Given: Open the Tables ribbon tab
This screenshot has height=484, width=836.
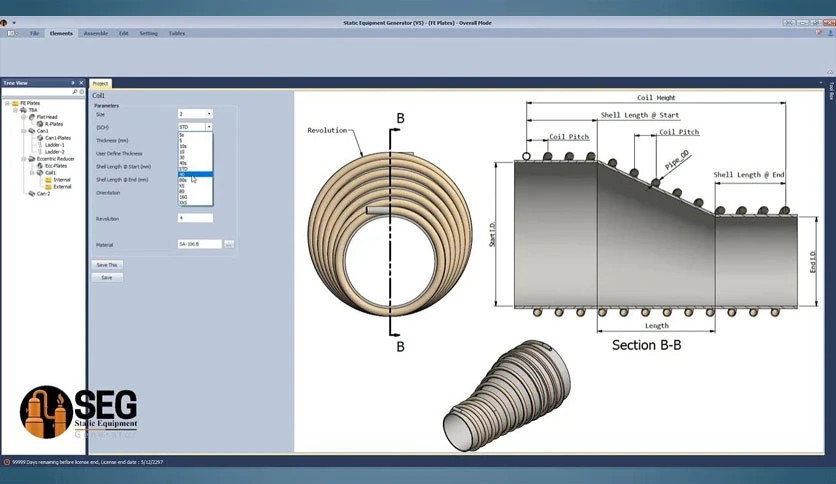Looking at the screenshot, I should click(177, 33).
